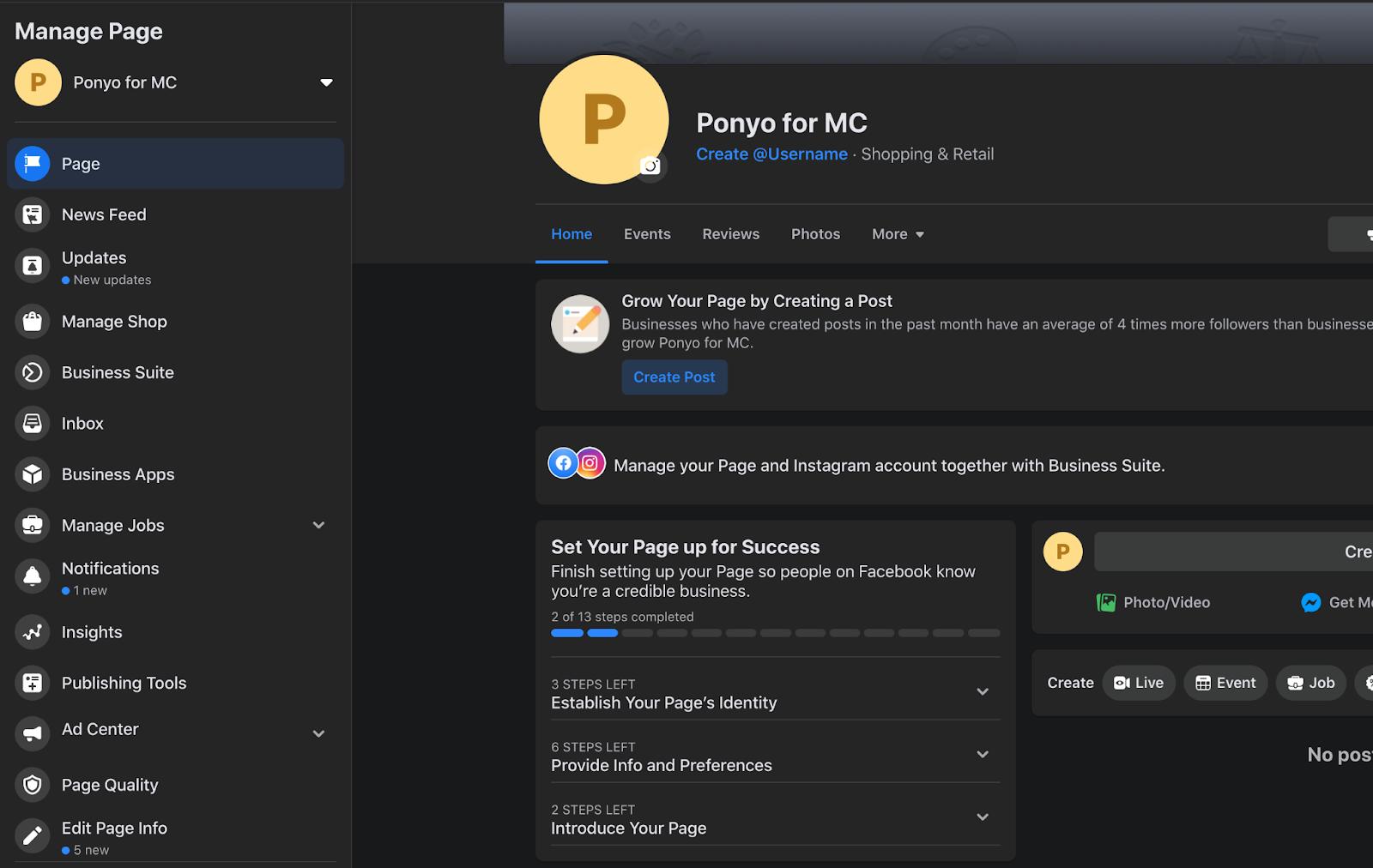This screenshot has height=868, width=1373.
Task: Click the large P profile picture
Action: coord(604,119)
